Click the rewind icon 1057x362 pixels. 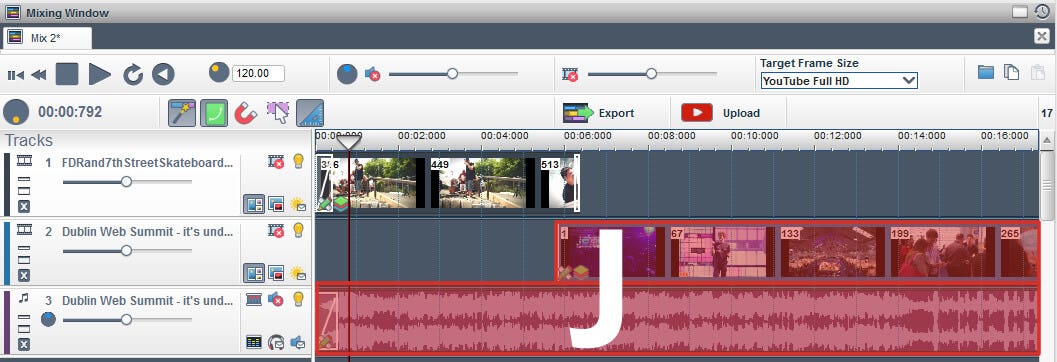[38, 75]
